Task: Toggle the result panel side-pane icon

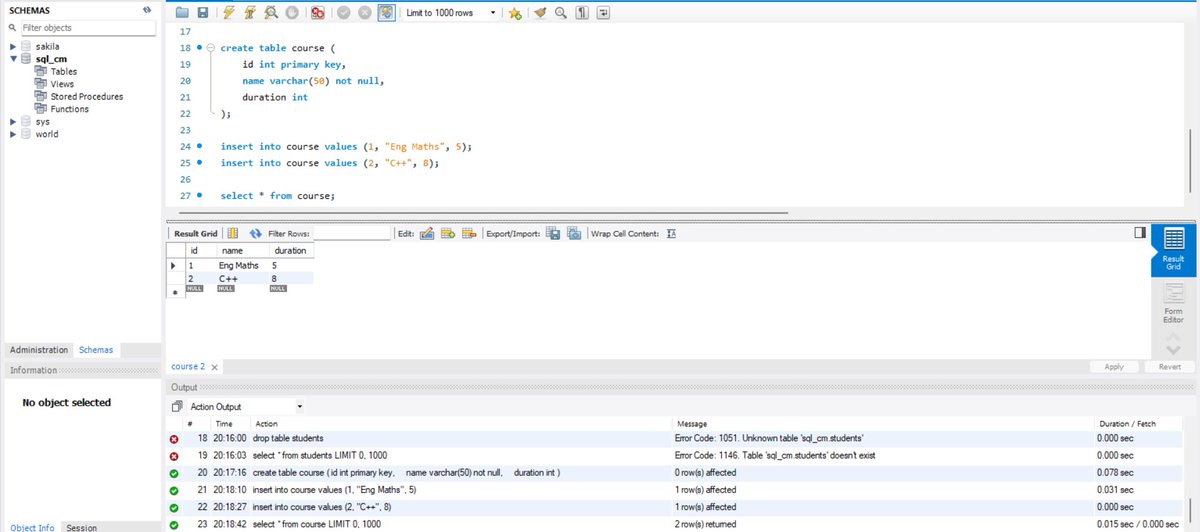Action: coord(1140,232)
